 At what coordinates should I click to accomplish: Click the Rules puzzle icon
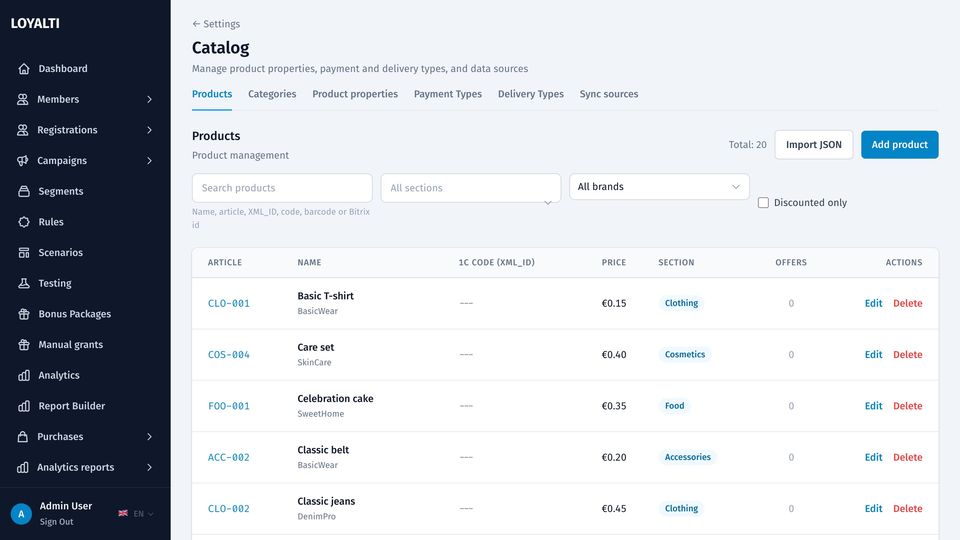(24, 222)
